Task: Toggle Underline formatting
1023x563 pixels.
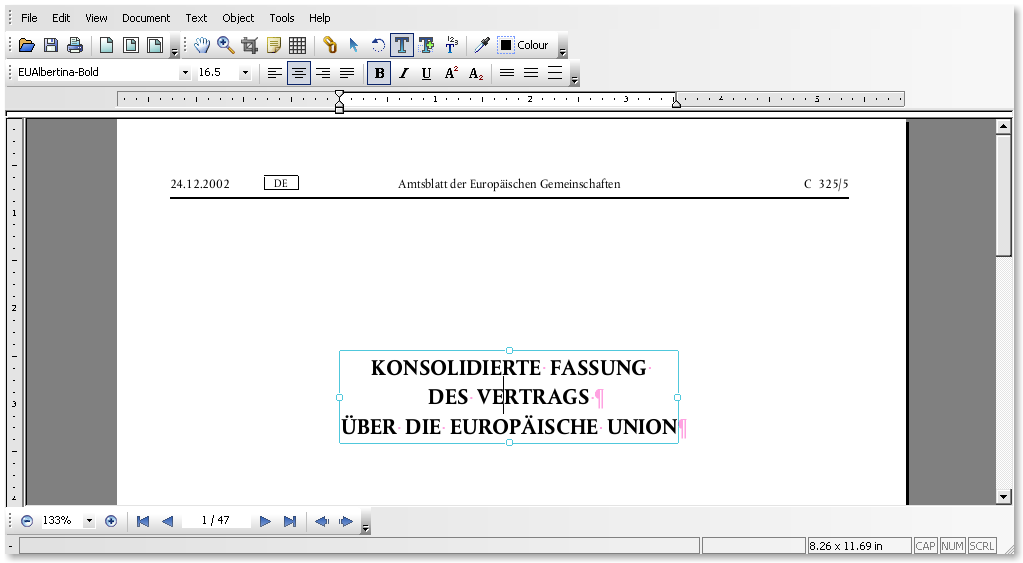Action: tap(426, 73)
